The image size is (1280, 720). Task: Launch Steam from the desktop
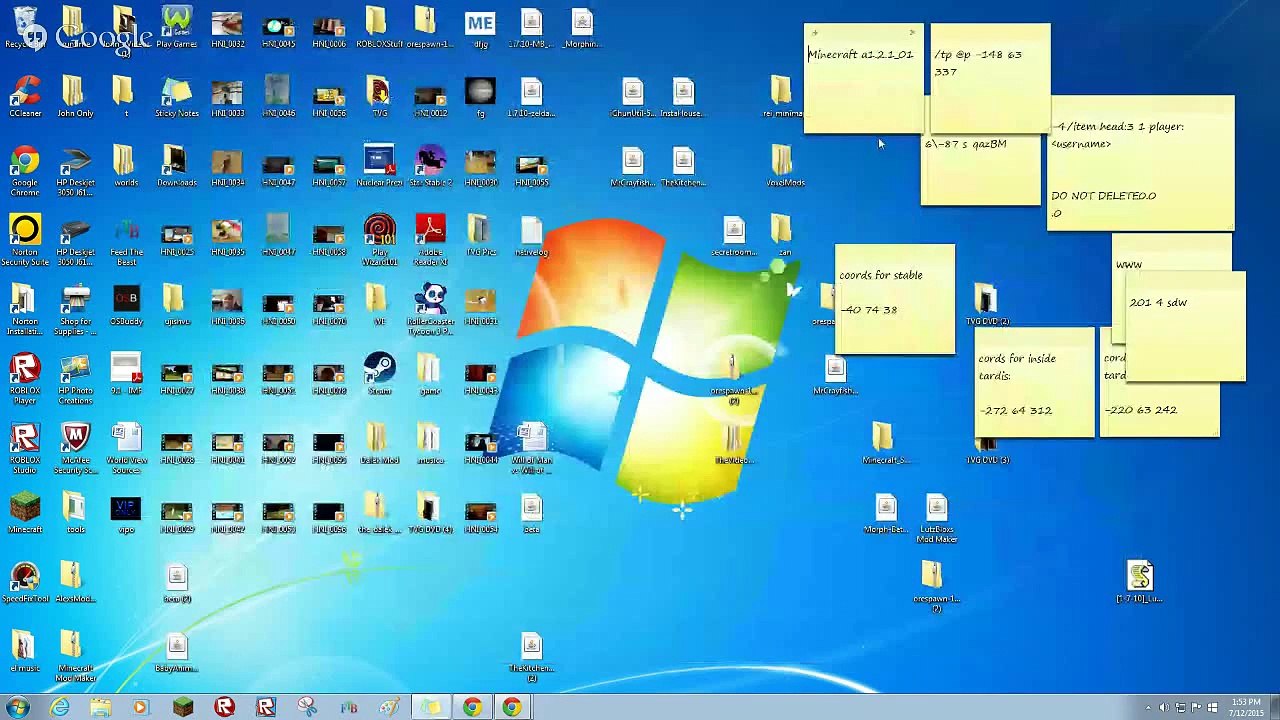tap(379, 370)
